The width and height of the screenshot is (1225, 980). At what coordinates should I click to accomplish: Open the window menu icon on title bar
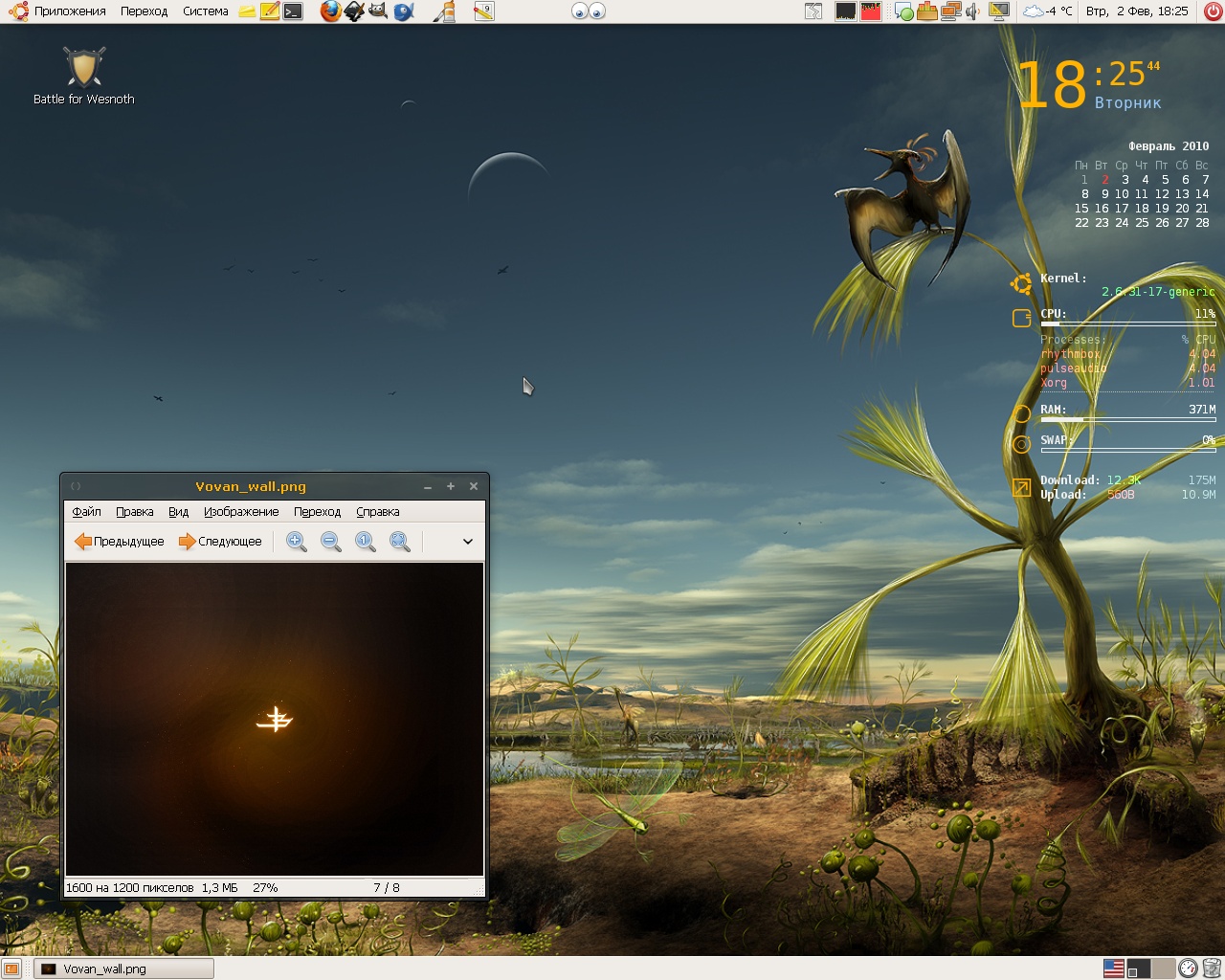click(76, 486)
